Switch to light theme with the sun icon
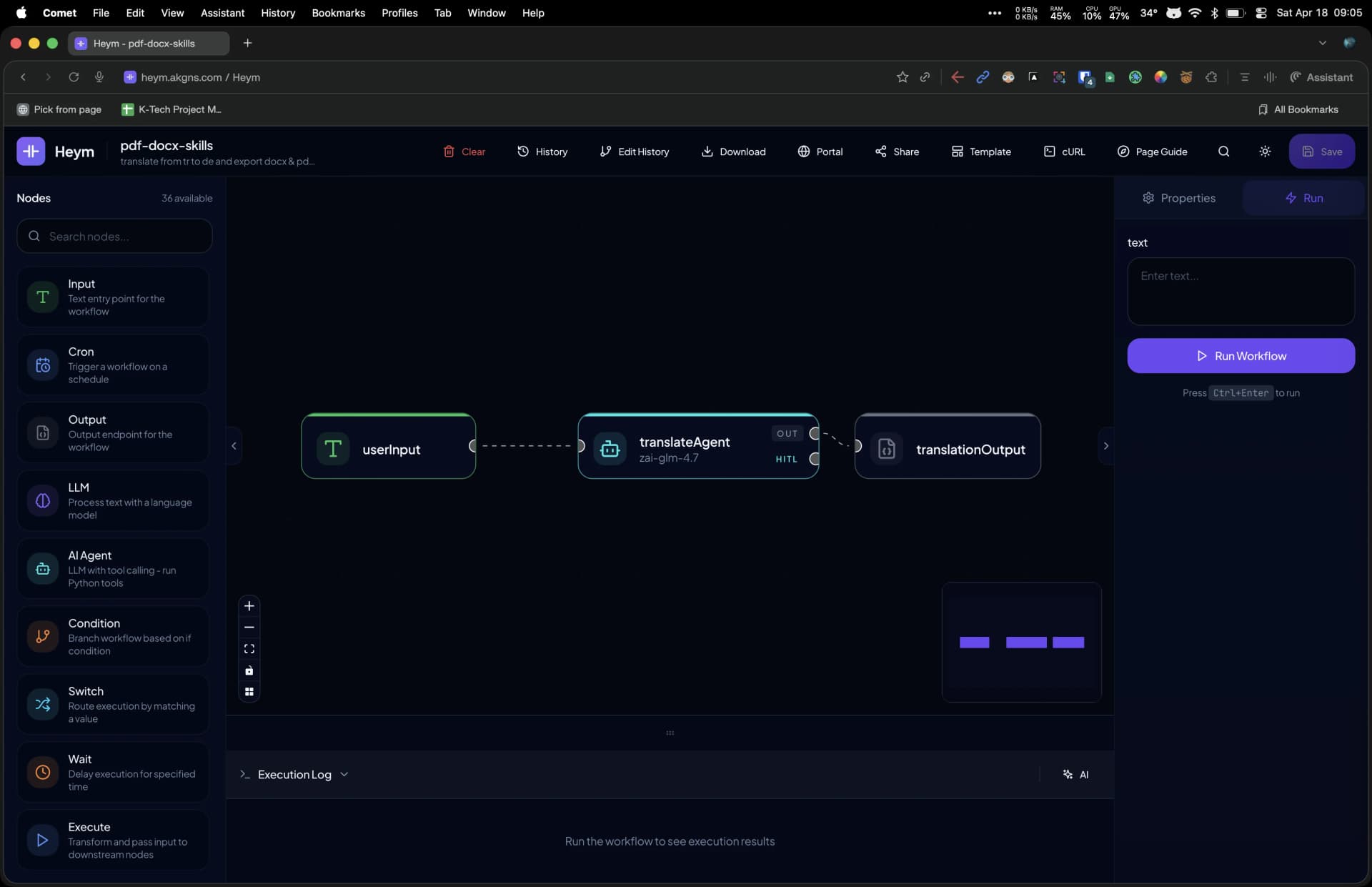 1265,151
